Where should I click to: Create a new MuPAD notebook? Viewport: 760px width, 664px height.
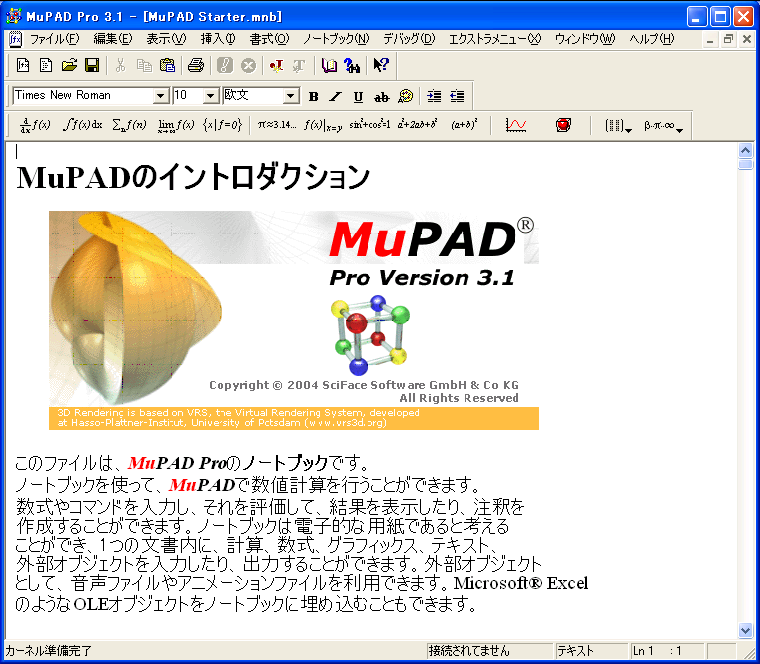click(23, 65)
